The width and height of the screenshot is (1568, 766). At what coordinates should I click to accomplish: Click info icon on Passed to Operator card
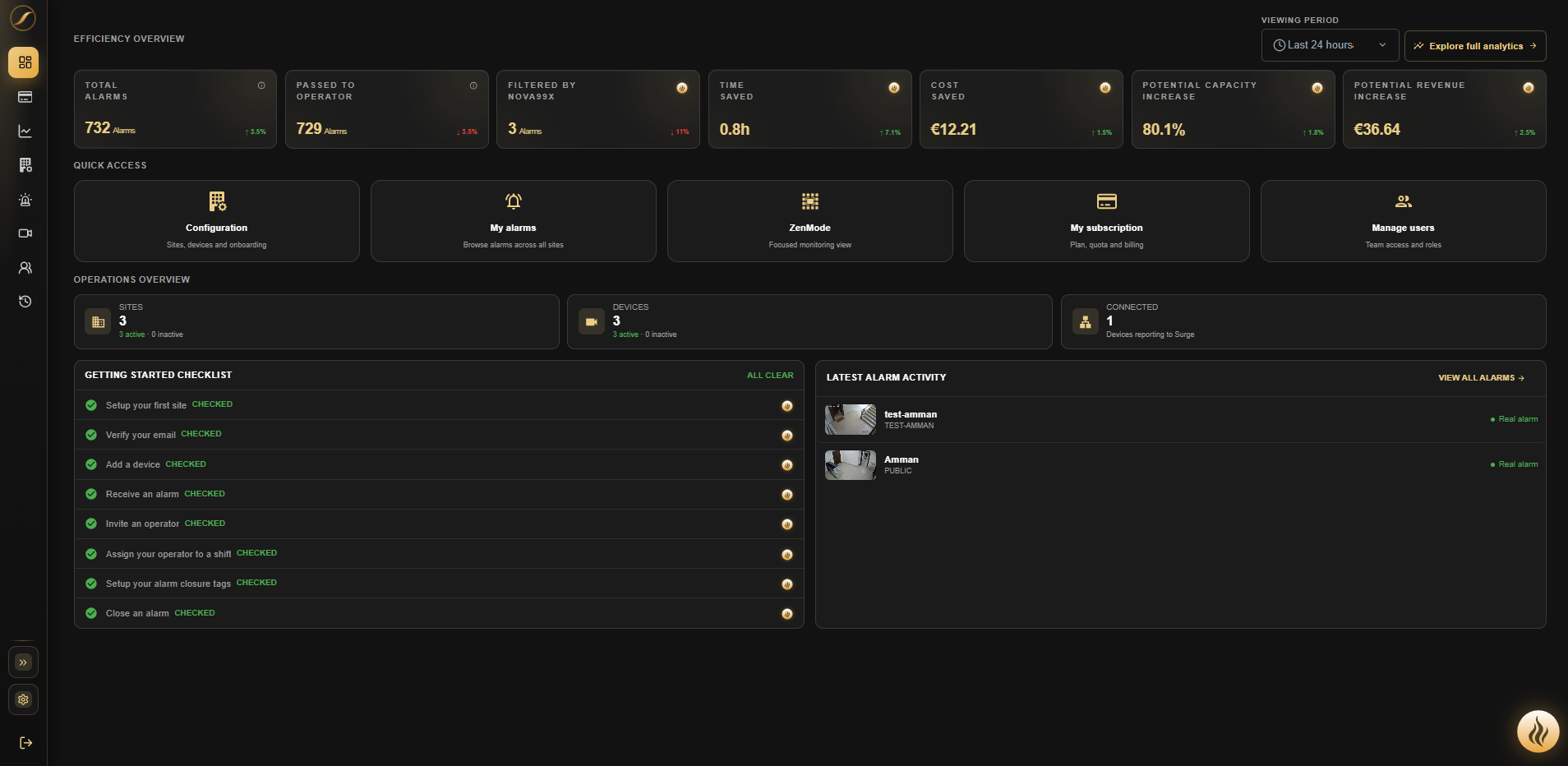[x=473, y=85]
